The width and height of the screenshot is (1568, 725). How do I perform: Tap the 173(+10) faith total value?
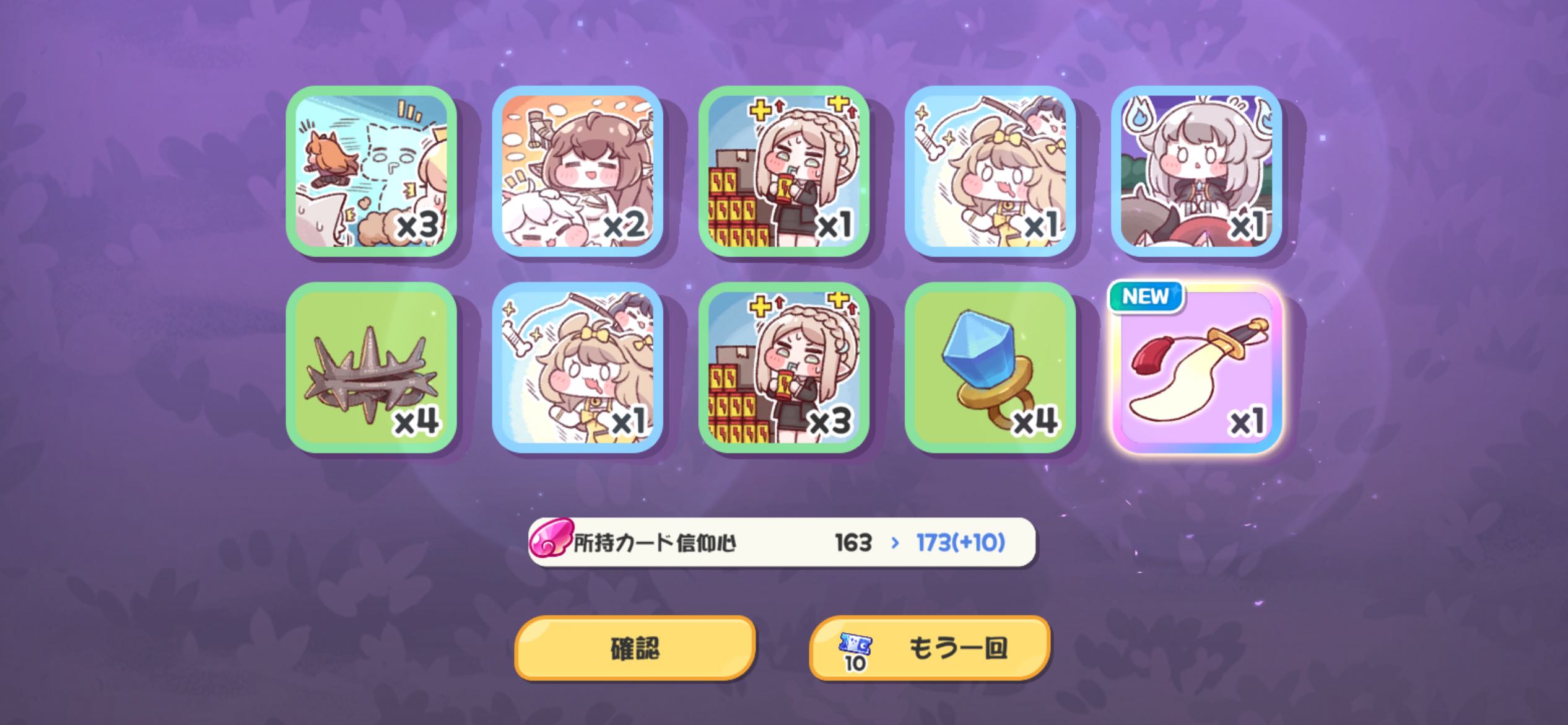pos(960,543)
